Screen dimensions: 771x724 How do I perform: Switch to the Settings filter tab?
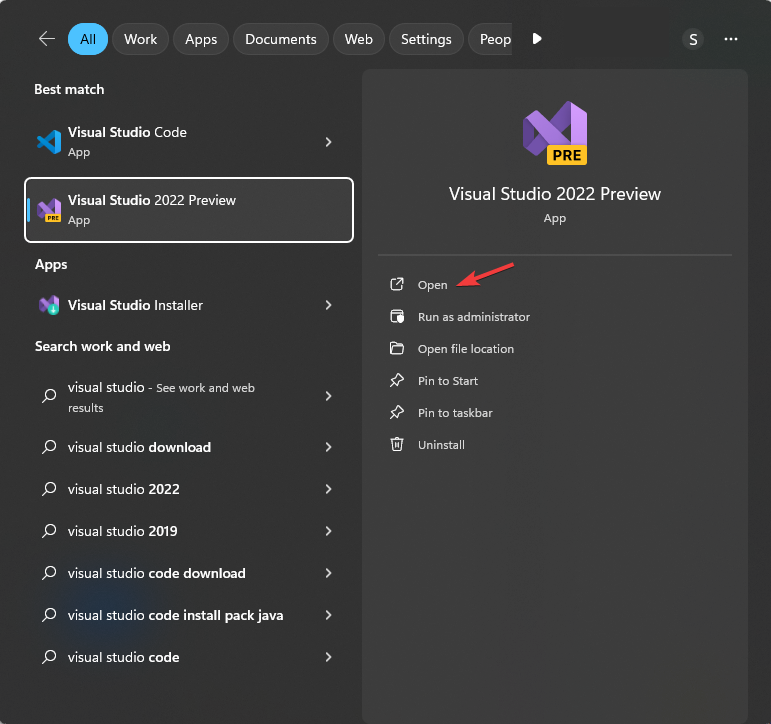coord(426,39)
